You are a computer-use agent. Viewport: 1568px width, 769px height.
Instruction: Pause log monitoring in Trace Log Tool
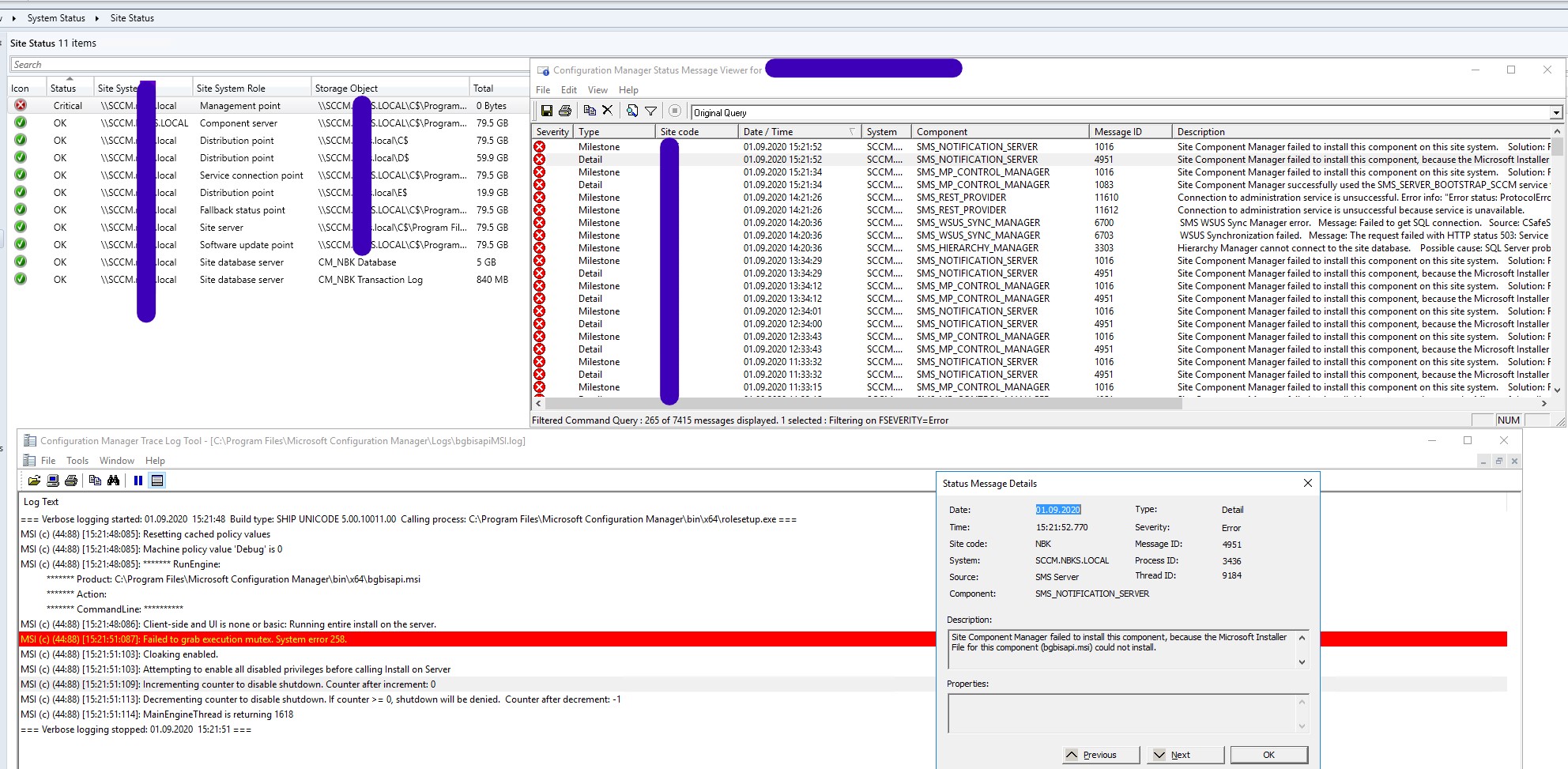138,480
